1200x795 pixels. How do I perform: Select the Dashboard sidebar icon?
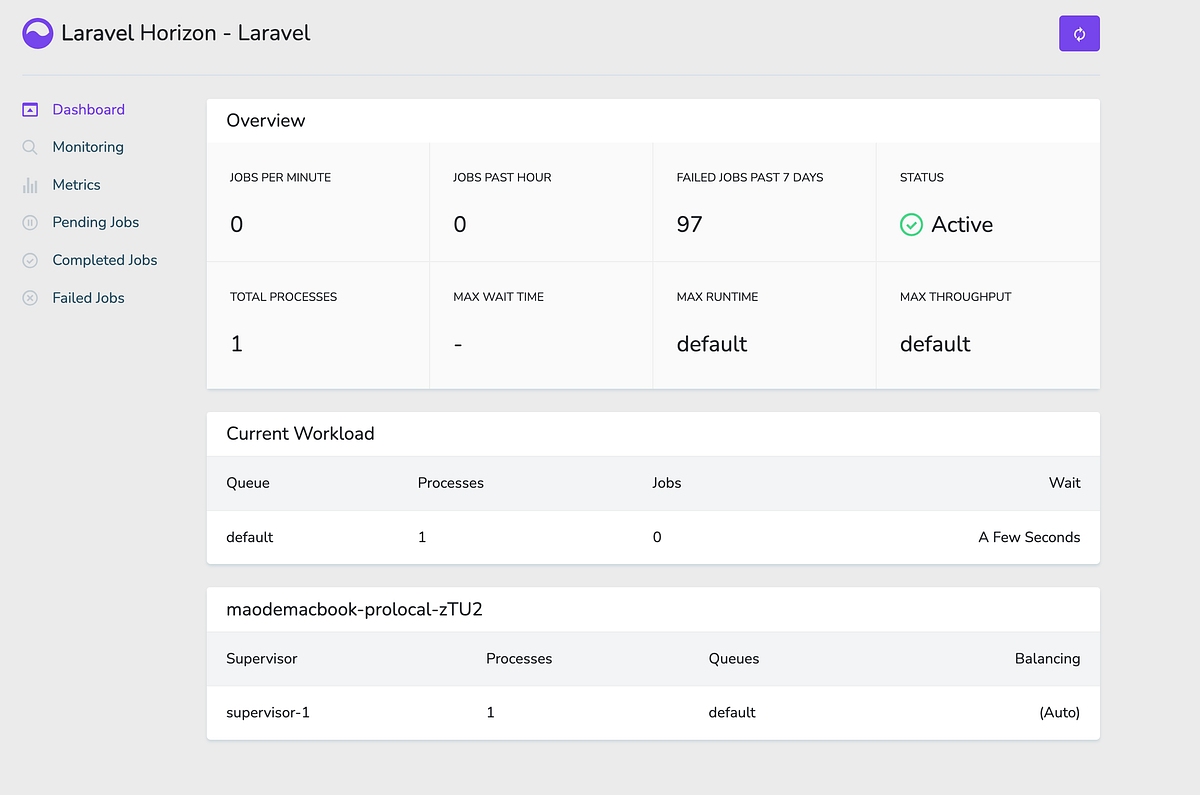click(31, 109)
